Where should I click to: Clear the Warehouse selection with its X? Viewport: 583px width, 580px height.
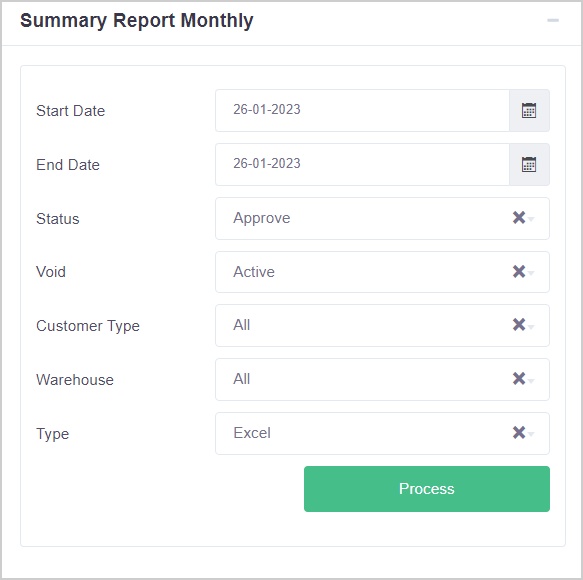(x=519, y=379)
